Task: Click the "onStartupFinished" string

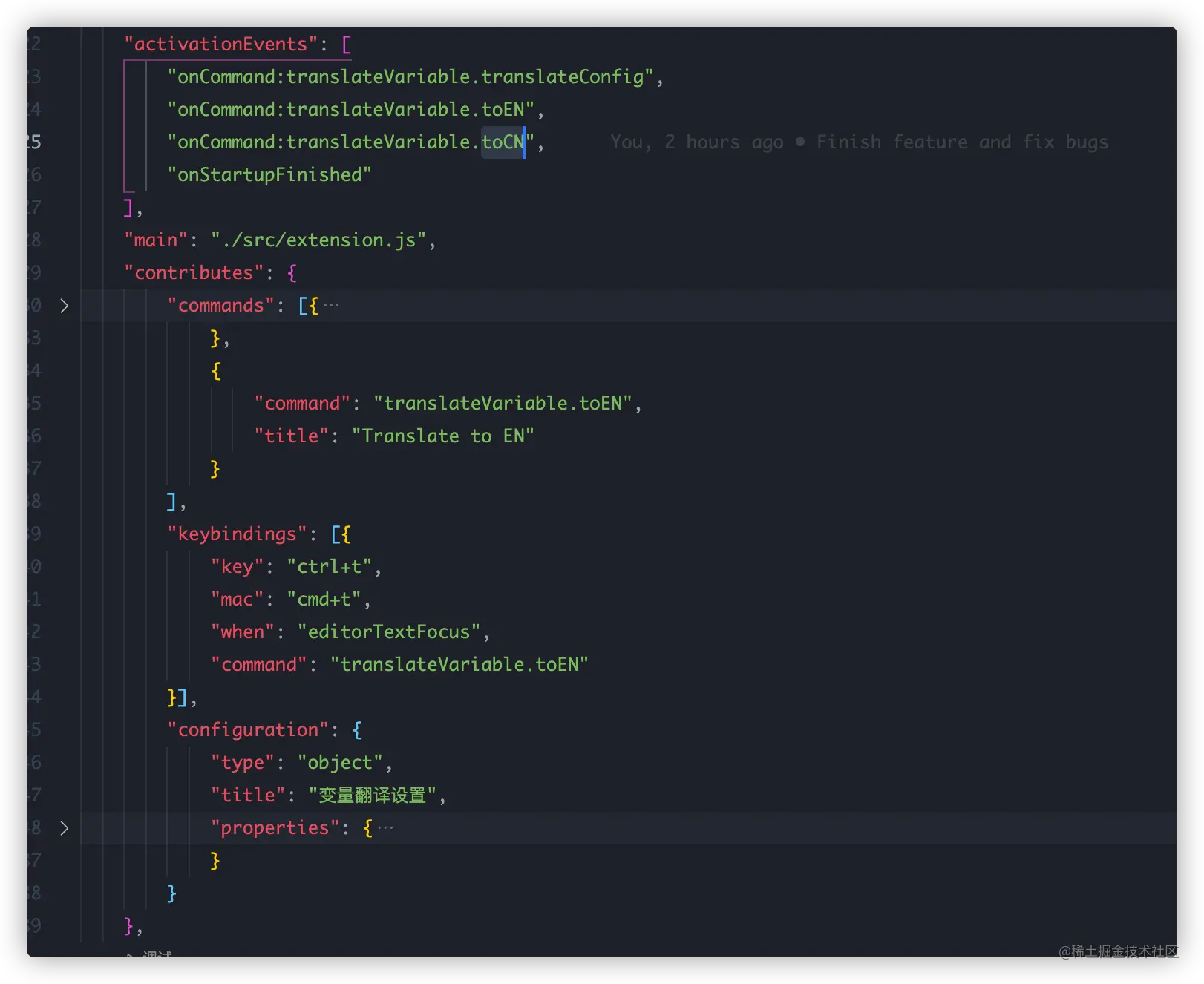Action: point(269,175)
